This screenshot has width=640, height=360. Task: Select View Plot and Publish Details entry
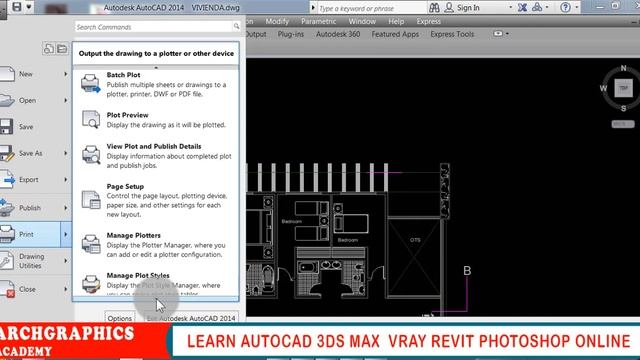[x=156, y=156]
